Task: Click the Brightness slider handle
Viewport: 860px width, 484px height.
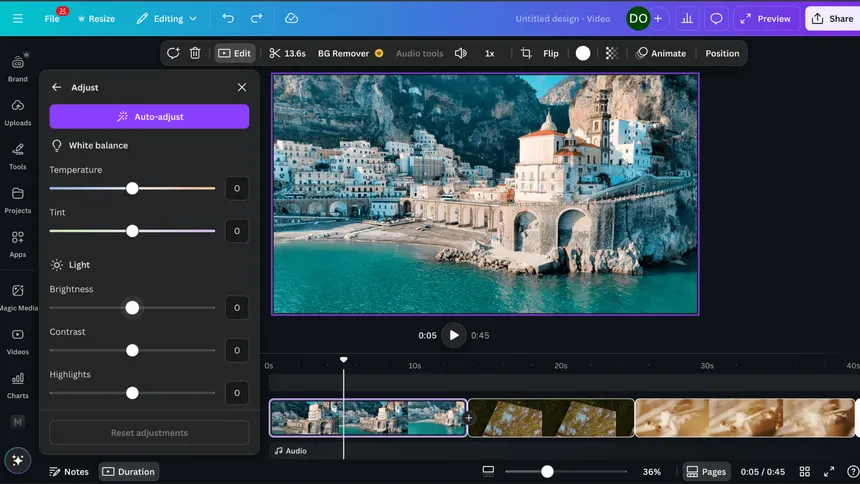Action: 132,308
